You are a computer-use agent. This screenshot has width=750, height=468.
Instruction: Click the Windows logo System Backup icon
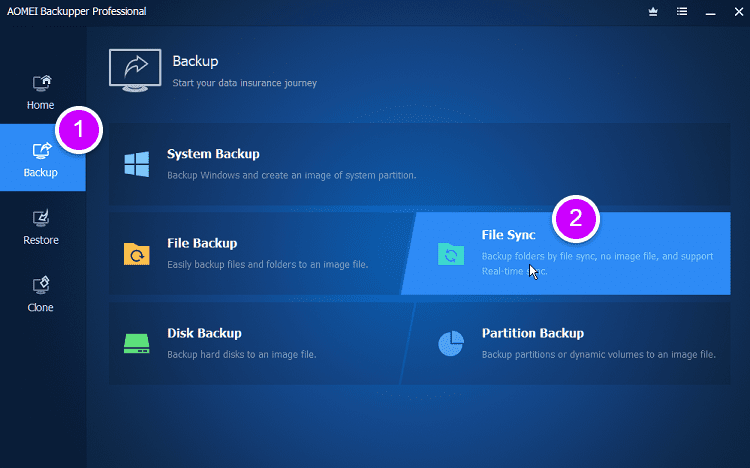click(137, 164)
